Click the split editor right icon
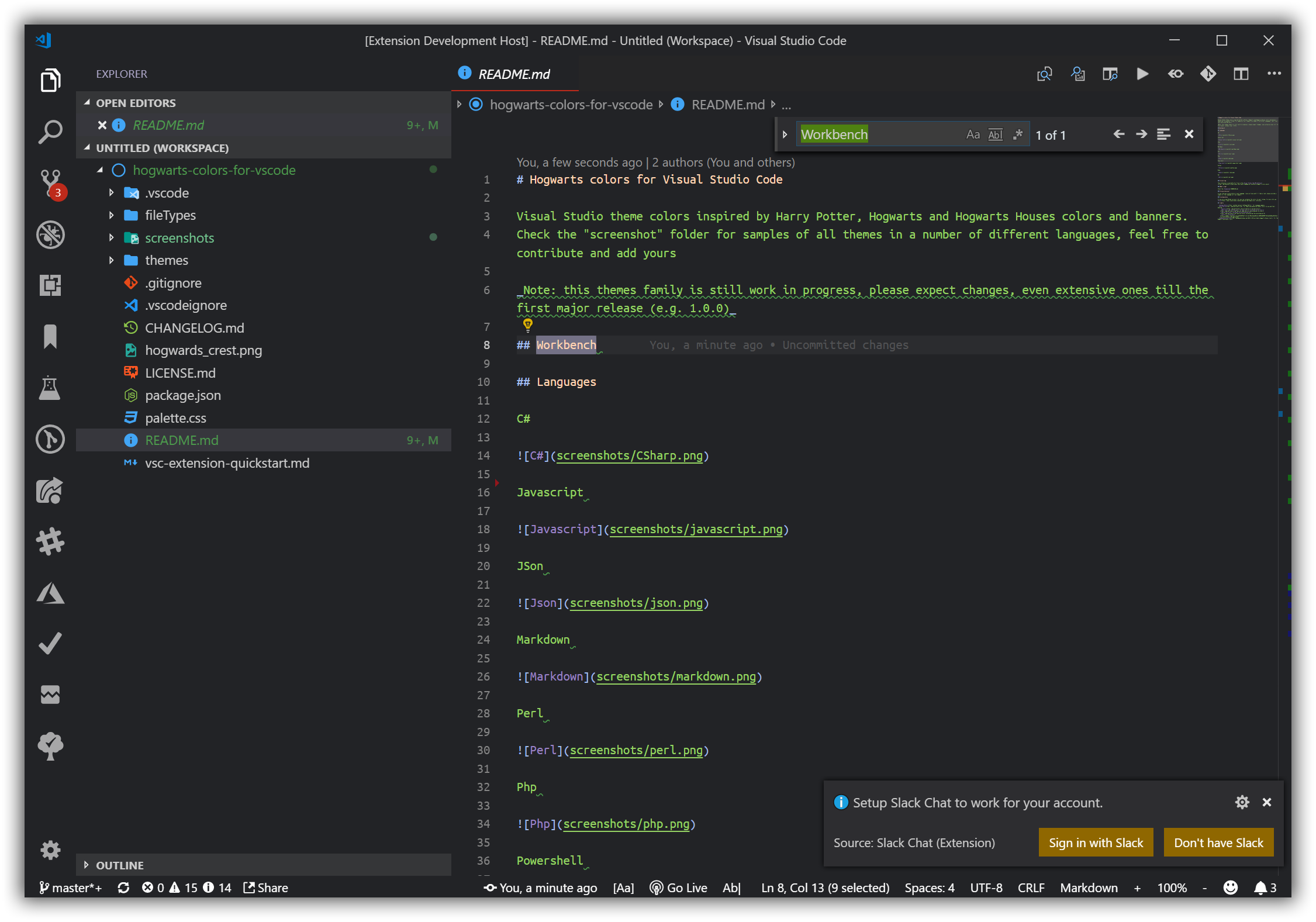The height and width of the screenshot is (922, 1316). [x=1241, y=74]
